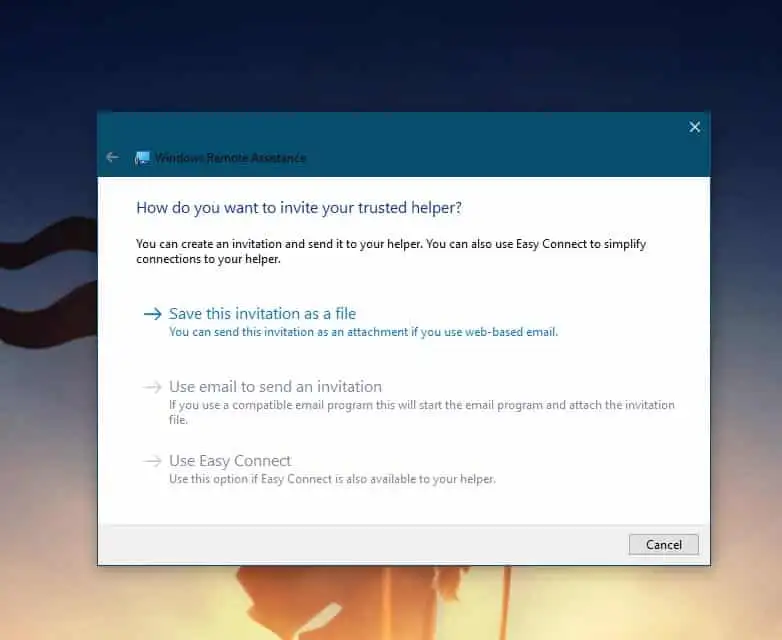Select Use email to send an invitation
Viewport: 782px width, 640px height.
coord(275,387)
